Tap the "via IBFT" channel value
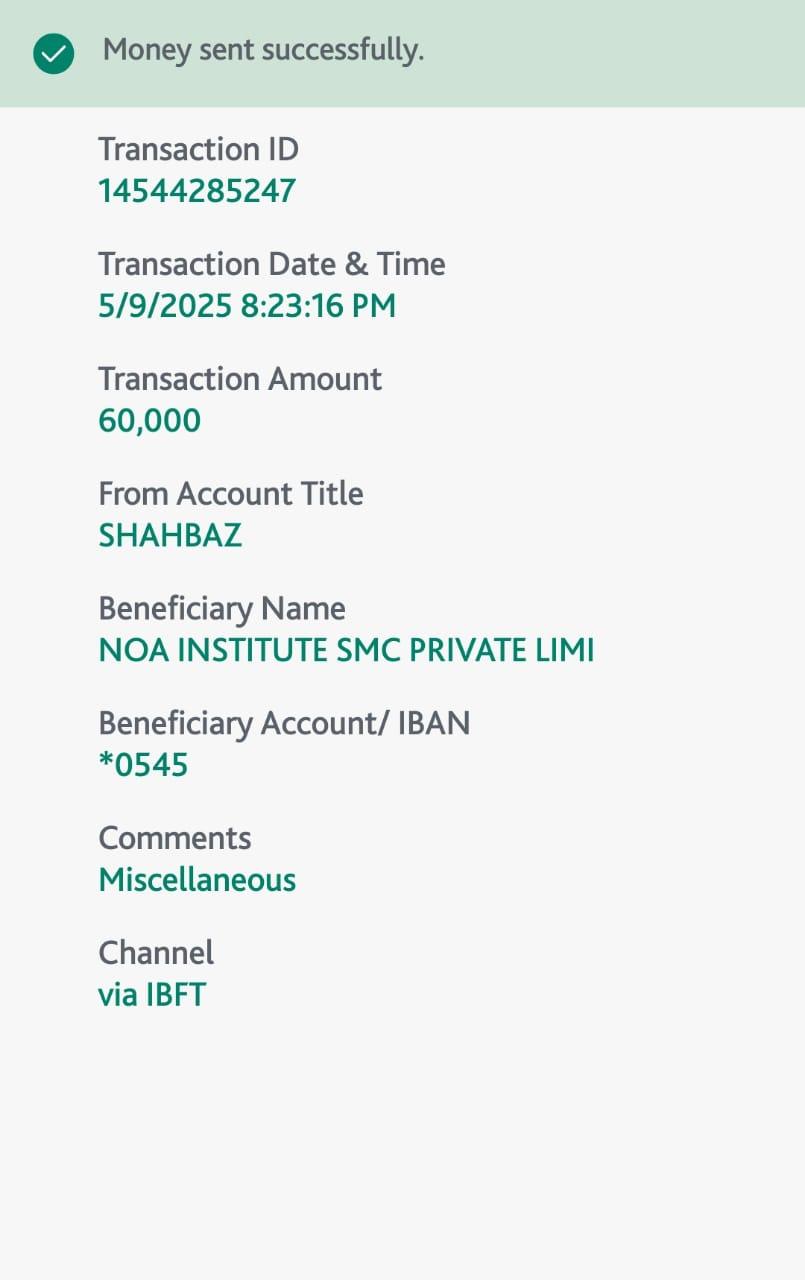 click(152, 996)
